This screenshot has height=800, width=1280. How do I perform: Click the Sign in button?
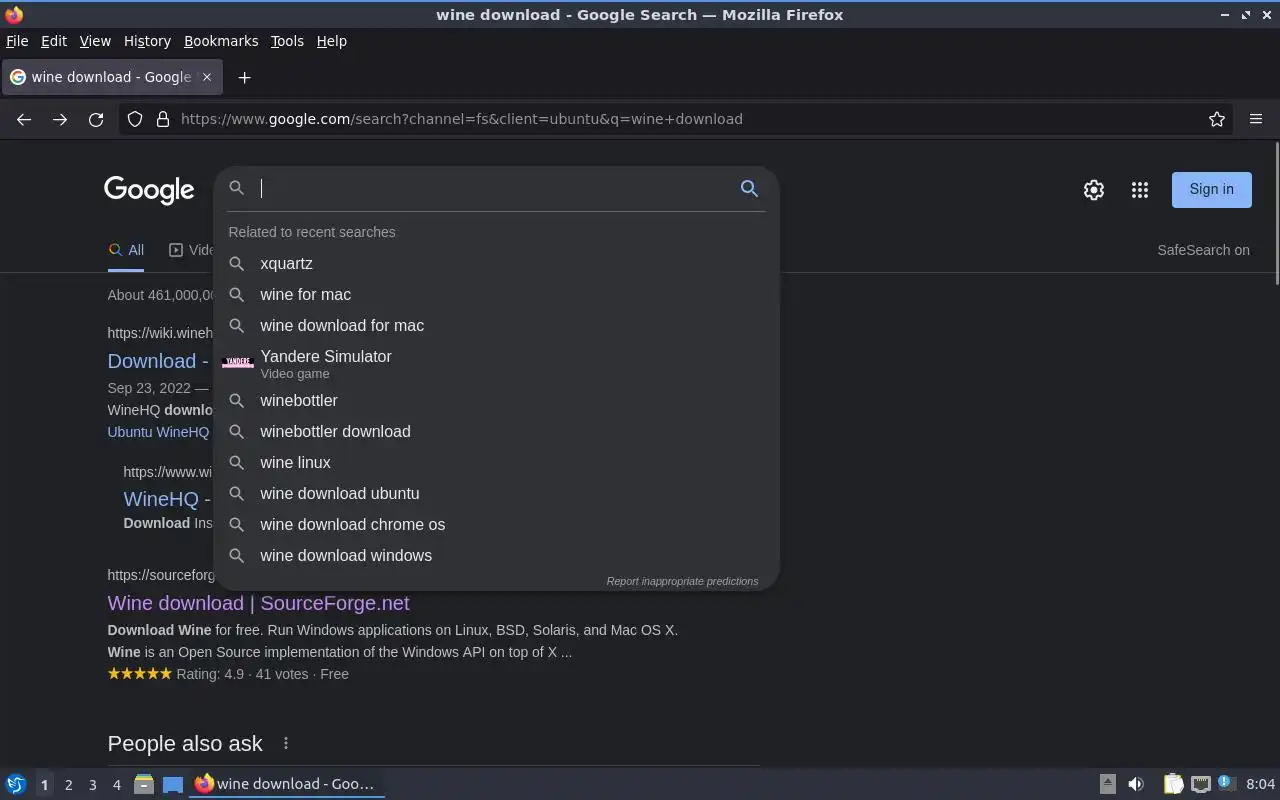click(1211, 189)
